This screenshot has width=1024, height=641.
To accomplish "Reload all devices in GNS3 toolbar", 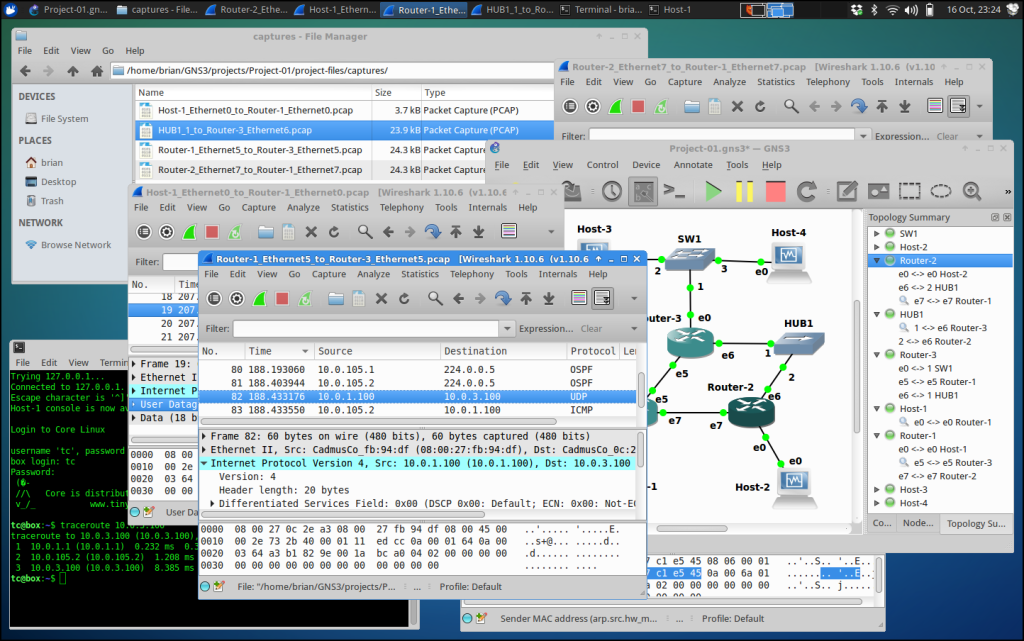I will (x=807, y=191).
